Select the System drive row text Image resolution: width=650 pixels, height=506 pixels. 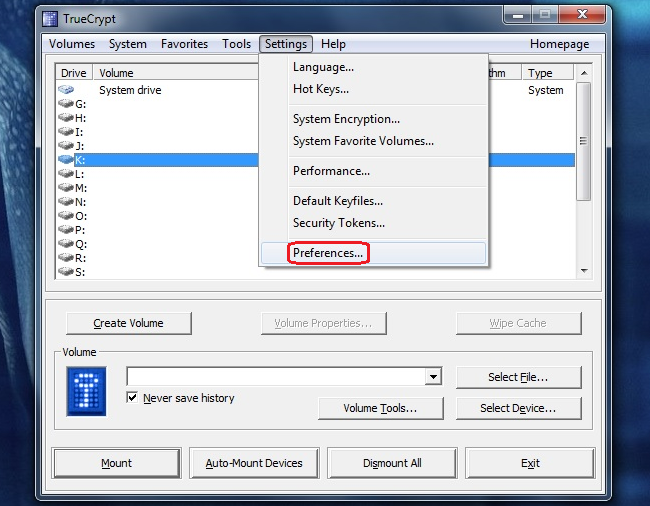[130, 90]
